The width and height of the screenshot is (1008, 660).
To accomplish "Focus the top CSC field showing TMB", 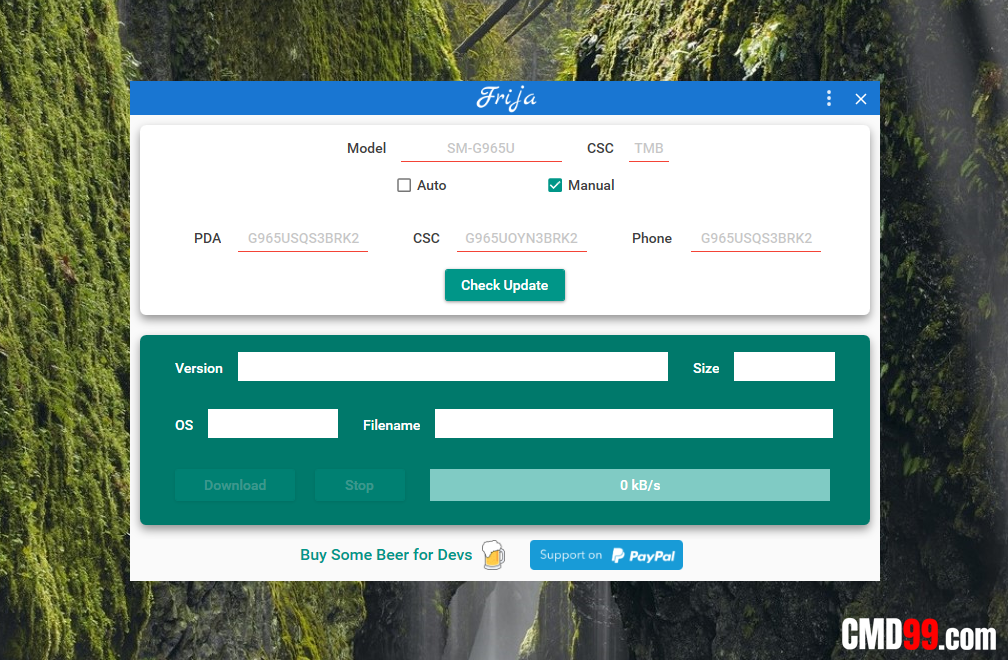I will click(x=649, y=148).
